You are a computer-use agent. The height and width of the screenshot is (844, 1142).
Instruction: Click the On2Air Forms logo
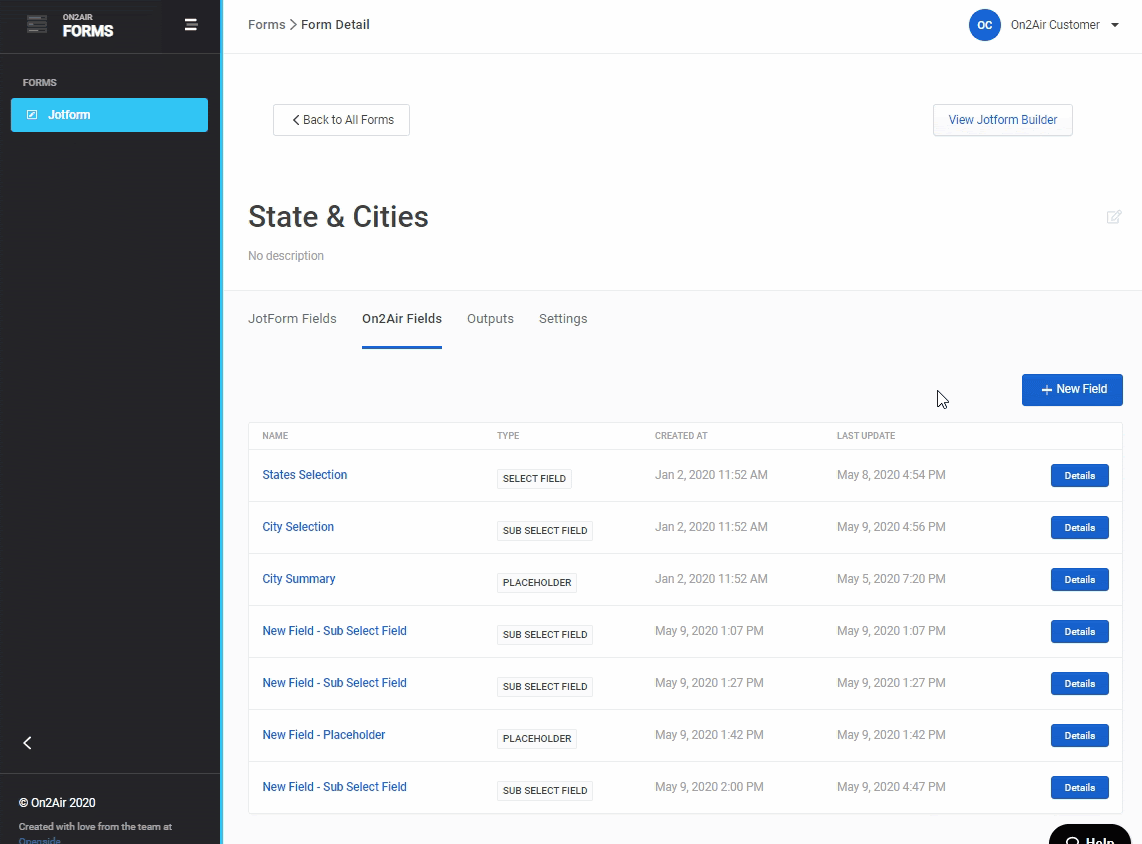[70, 25]
